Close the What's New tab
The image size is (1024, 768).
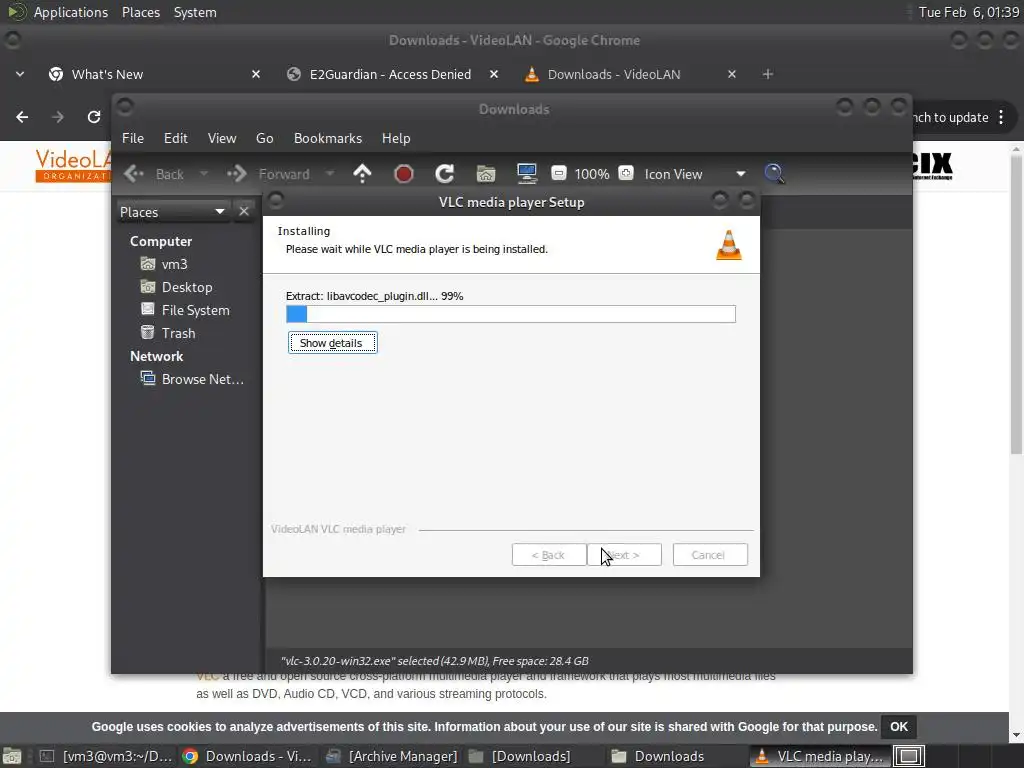(256, 74)
